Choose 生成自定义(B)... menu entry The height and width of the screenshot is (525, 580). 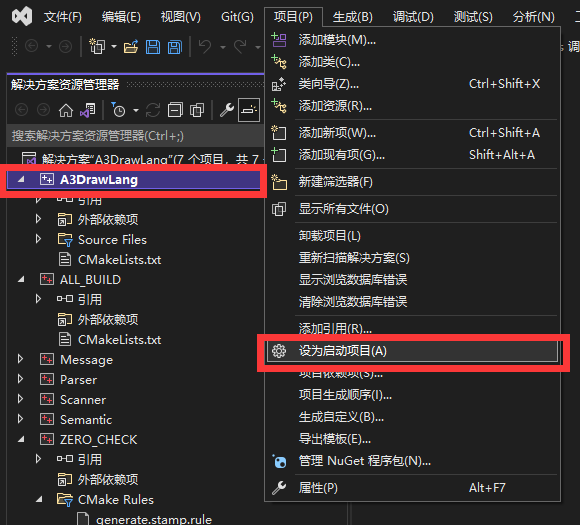coord(412,417)
